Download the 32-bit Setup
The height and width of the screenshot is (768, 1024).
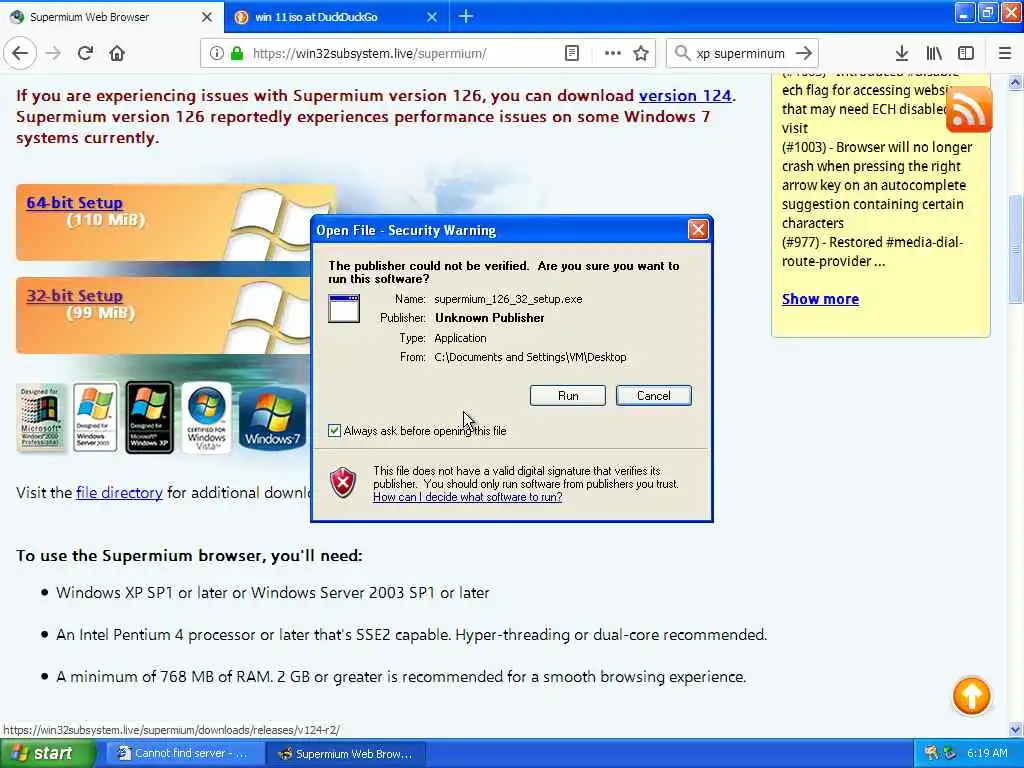(74, 295)
